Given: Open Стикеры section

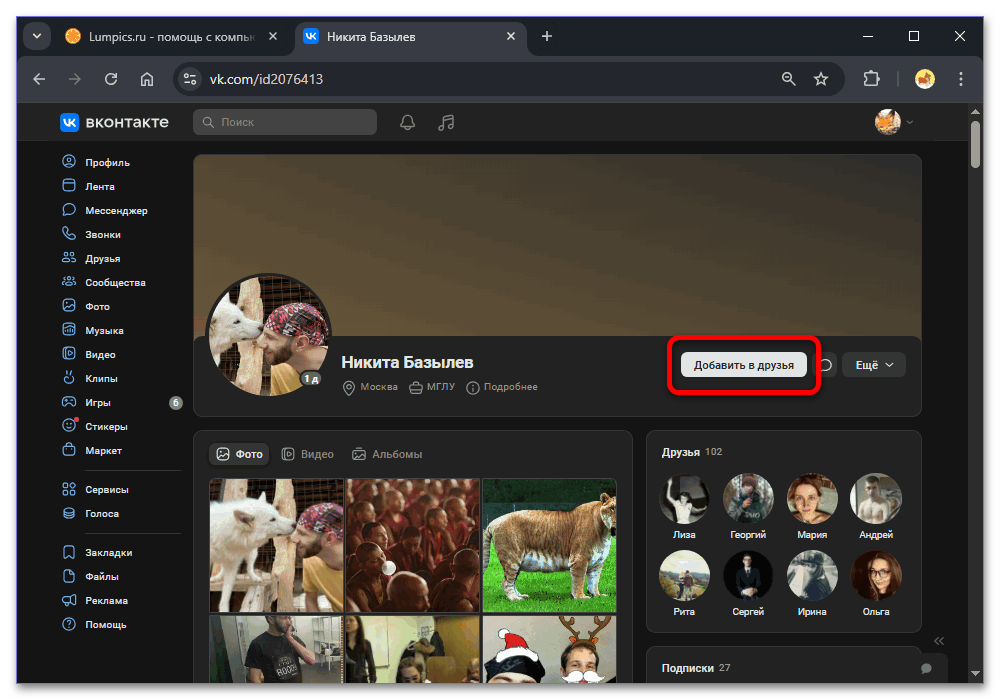Looking at the screenshot, I should [94, 426].
